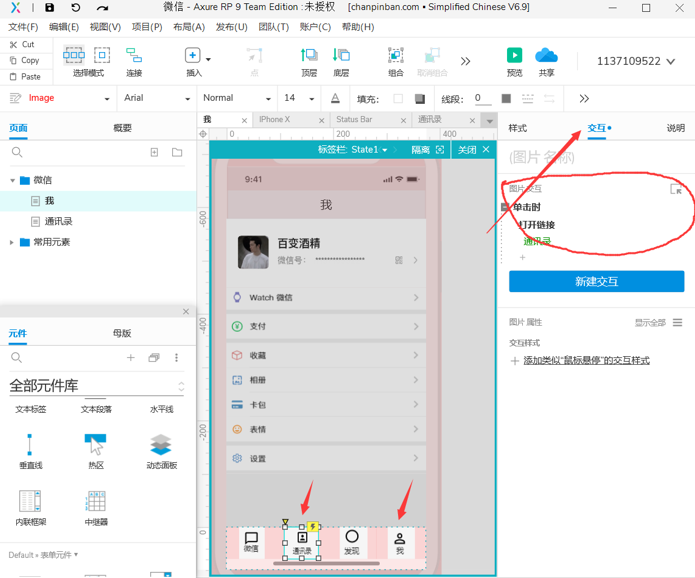
Task: Select the 动态面板 dynamic panel widget
Action: point(161,451)
